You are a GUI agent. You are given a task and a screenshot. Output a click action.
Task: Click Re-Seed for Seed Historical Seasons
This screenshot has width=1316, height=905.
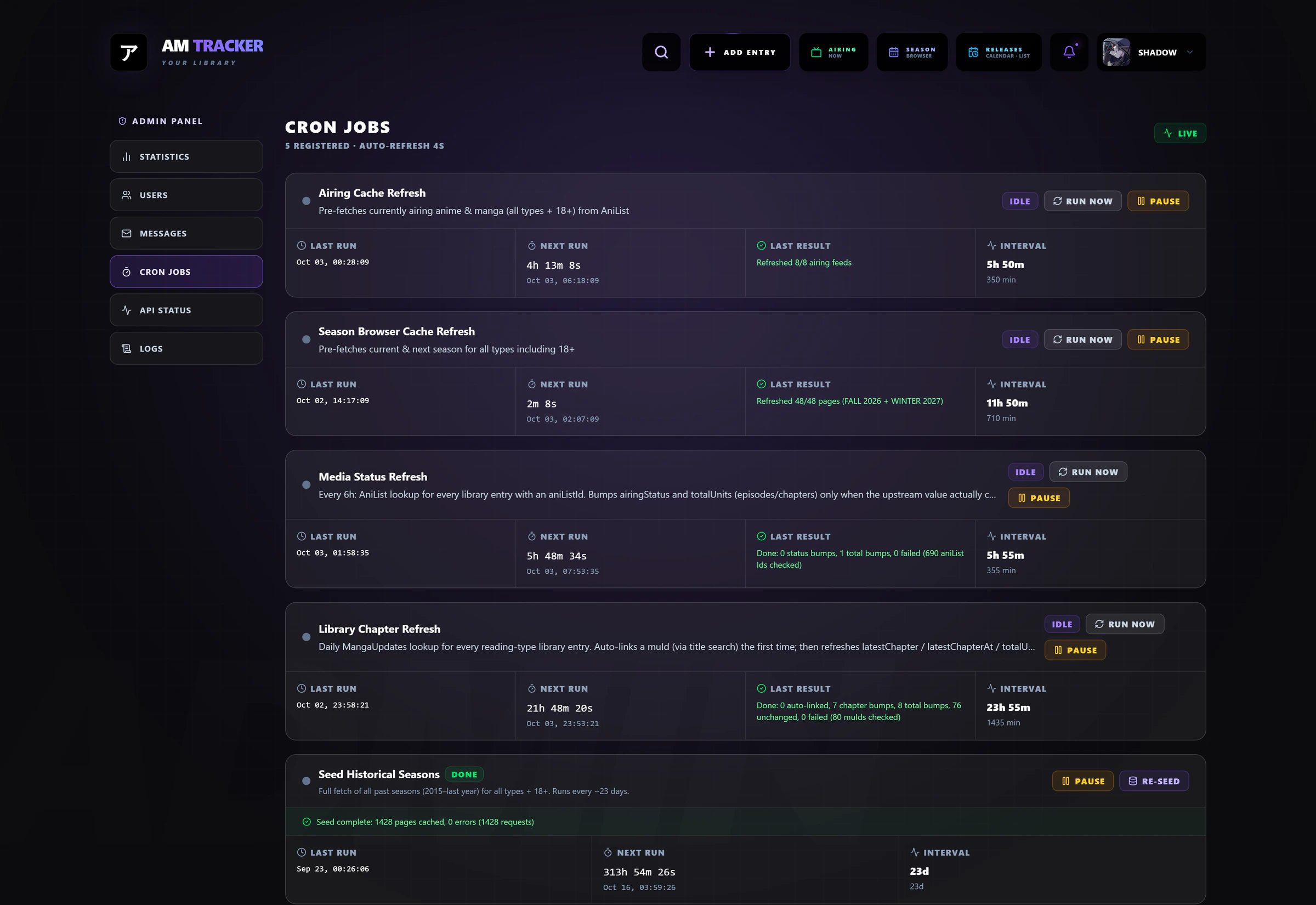click(1154, 781)
